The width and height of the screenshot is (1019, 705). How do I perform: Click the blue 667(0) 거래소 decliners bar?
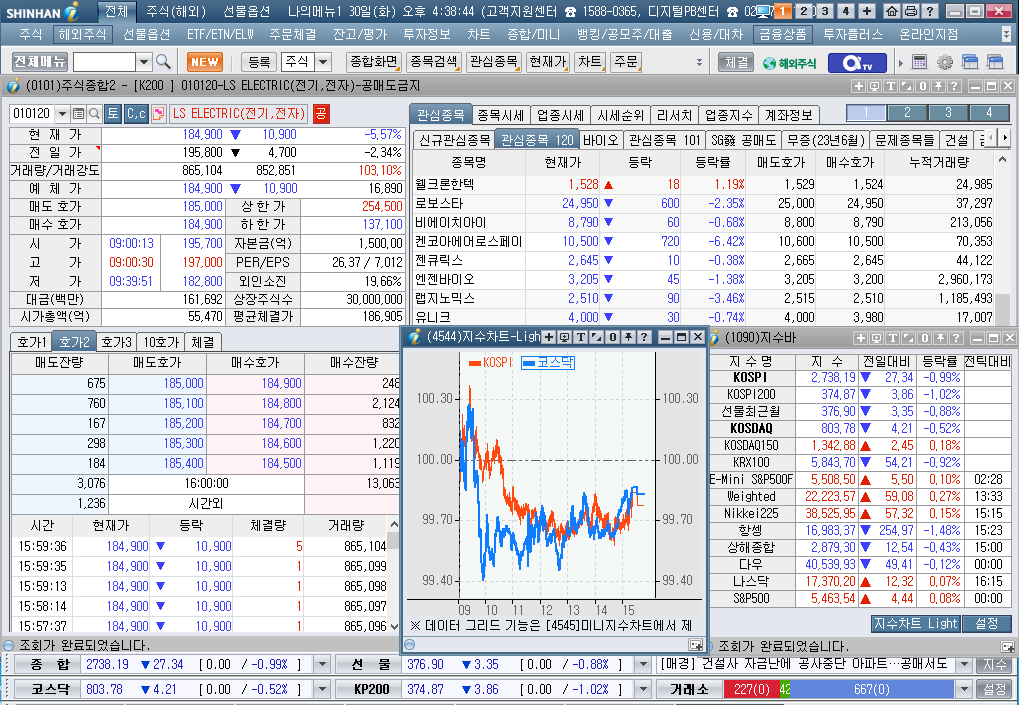[x=871, y=689]
